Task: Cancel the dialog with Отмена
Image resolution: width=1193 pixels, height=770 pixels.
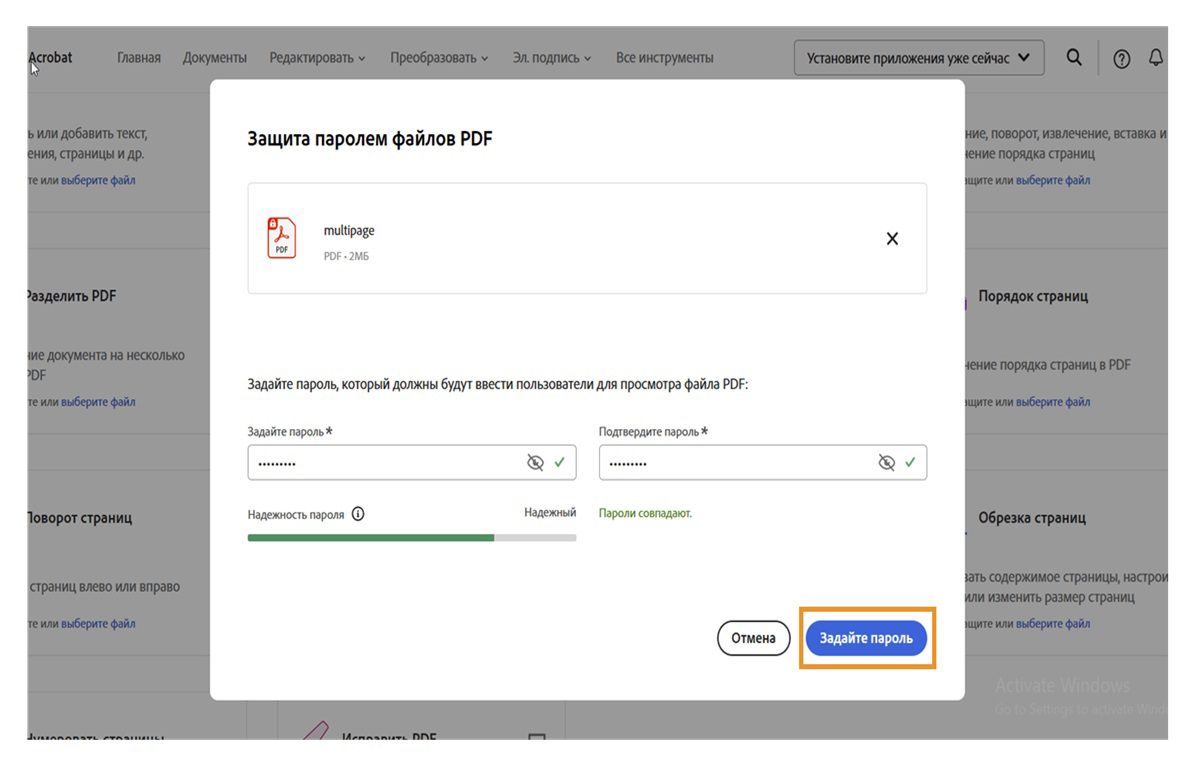Action: coord(753,637)
